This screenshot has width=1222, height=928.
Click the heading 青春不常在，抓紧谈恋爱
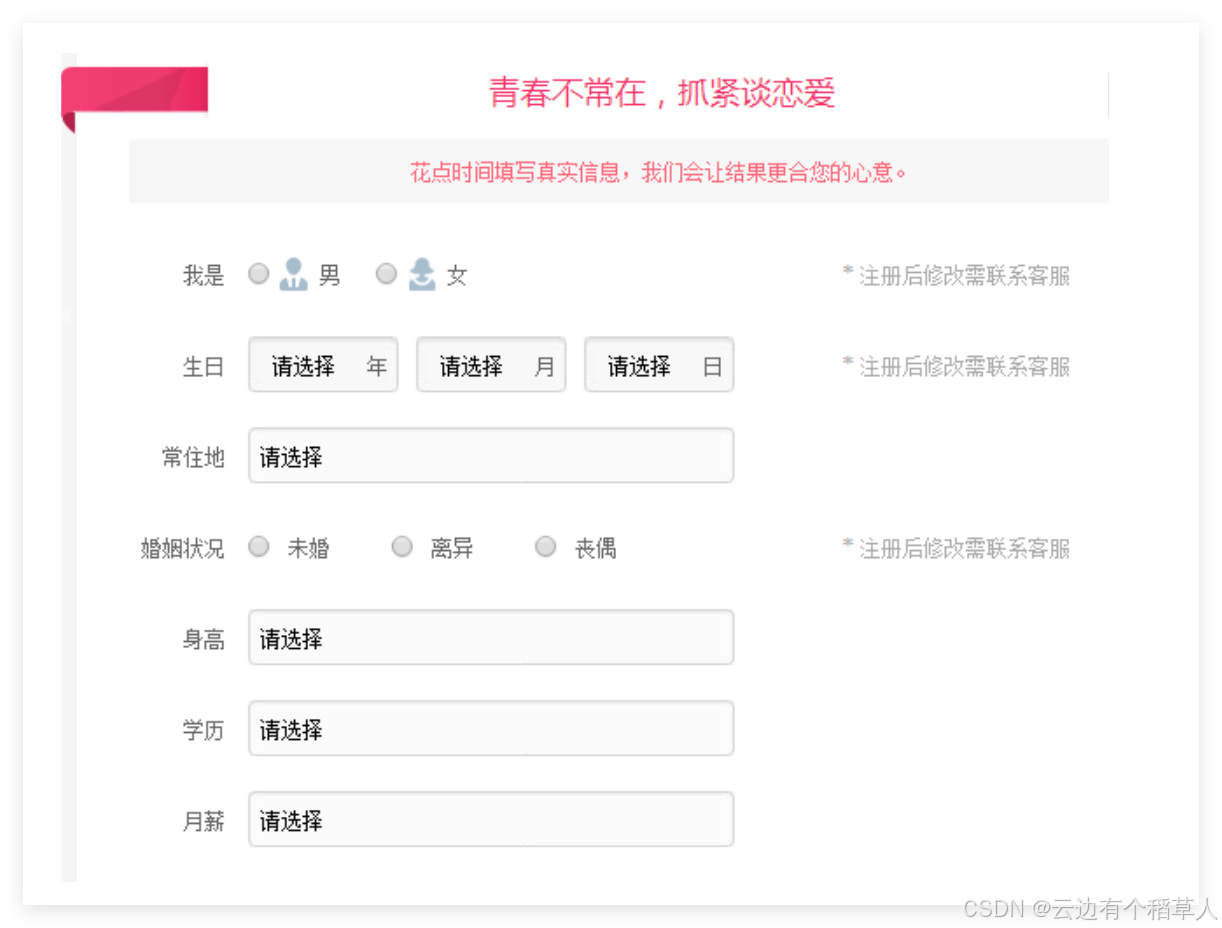point(662,93)
